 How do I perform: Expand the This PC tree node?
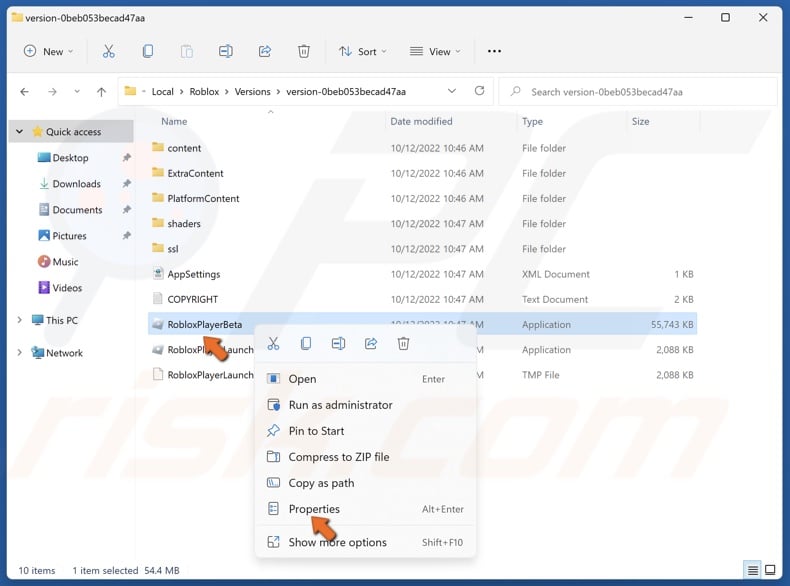click(x=19, y=320)
